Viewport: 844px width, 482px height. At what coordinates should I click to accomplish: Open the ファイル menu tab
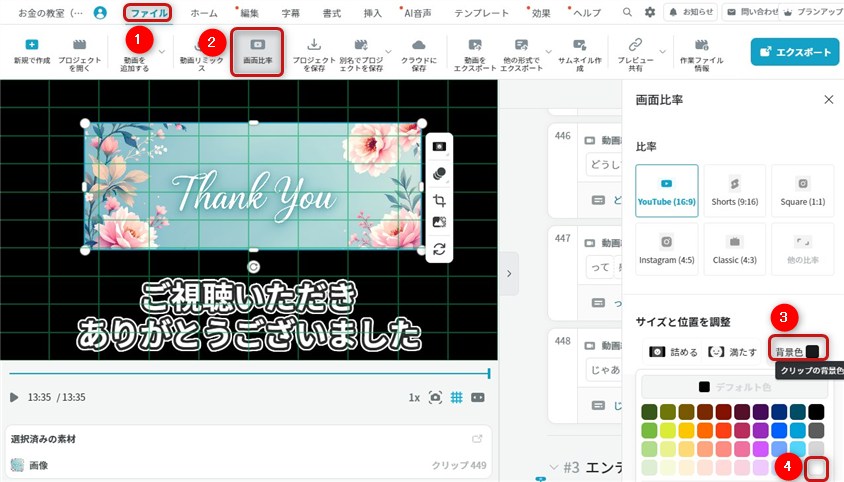(x=148, y=13)
